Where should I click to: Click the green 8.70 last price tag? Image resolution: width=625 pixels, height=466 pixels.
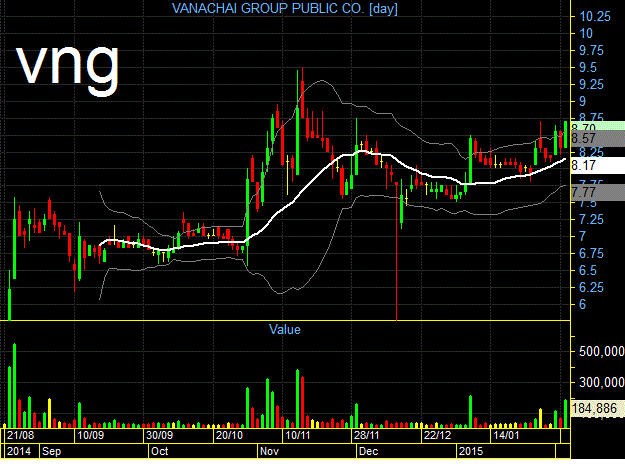[598, 126]
